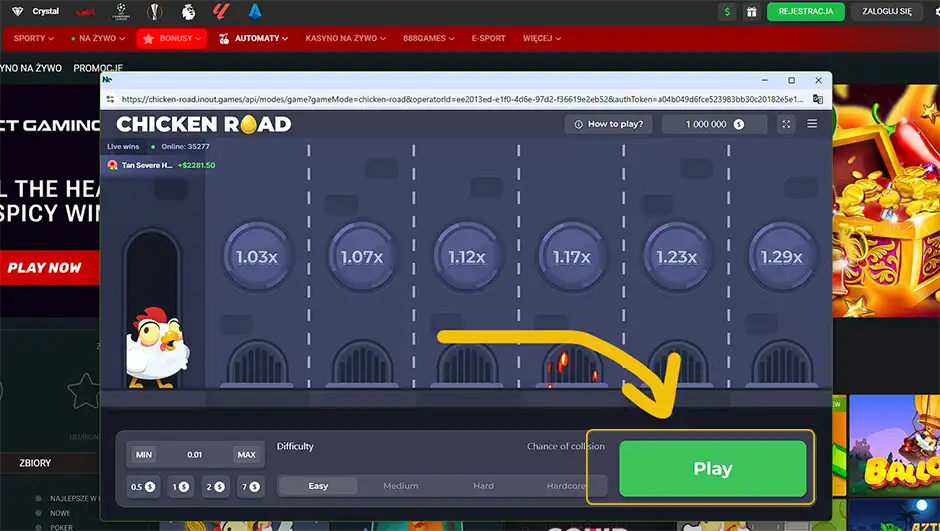
Task: Click the popup URL address bar
Action: [462, 99]
